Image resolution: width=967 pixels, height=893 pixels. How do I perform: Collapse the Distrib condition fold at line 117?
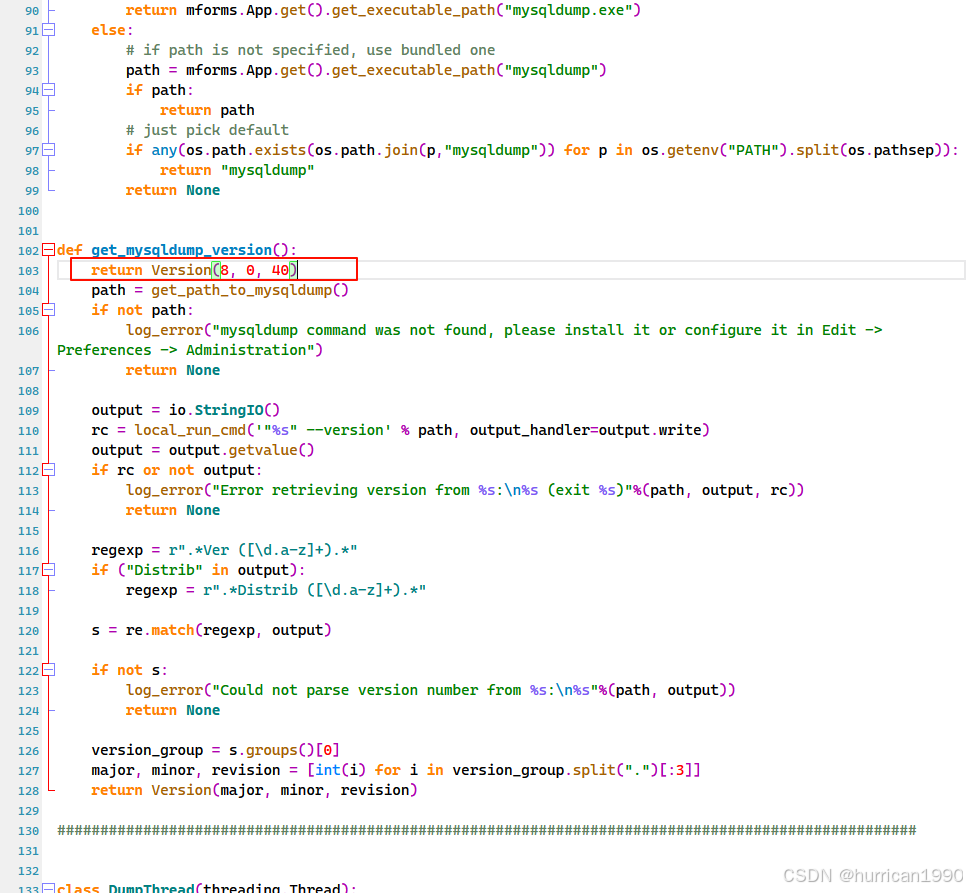49,570
